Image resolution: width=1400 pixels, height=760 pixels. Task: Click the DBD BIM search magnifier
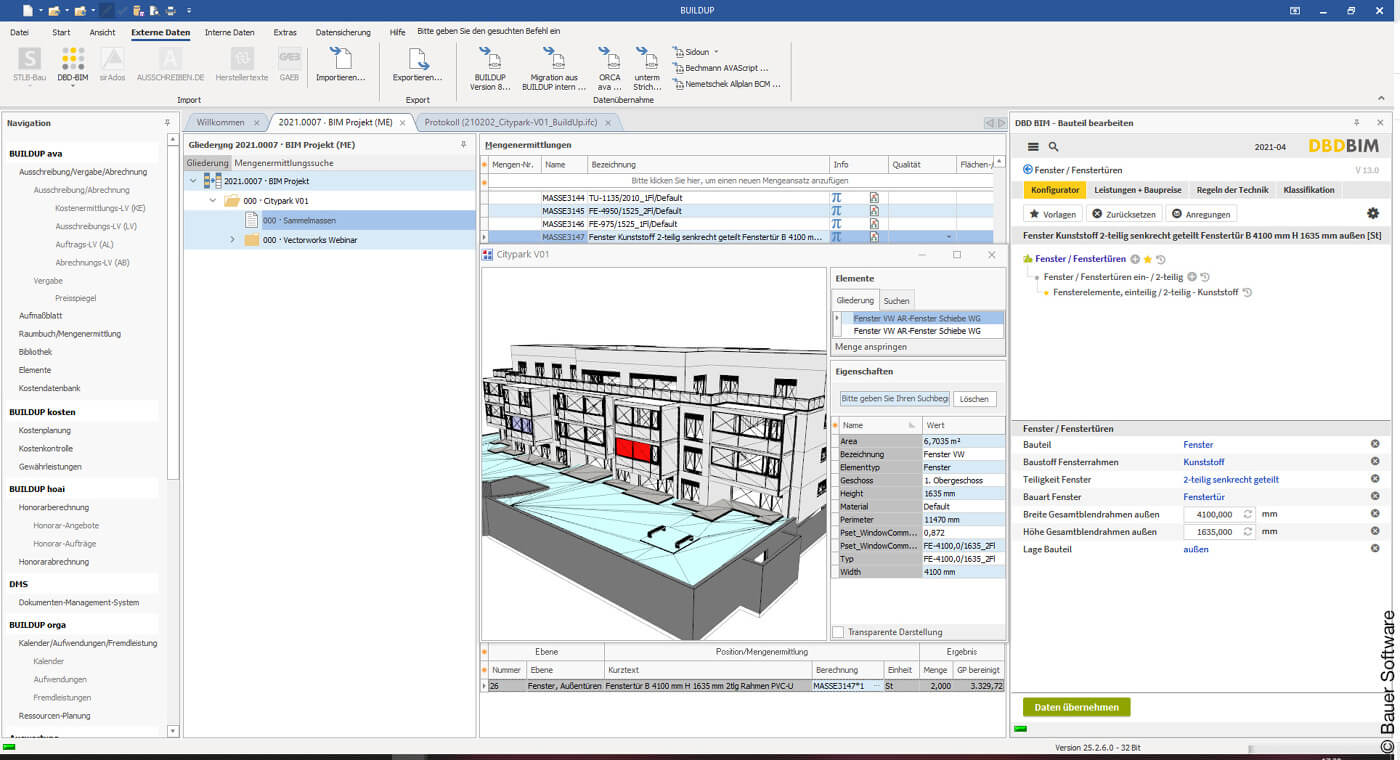pos(1053,147)
